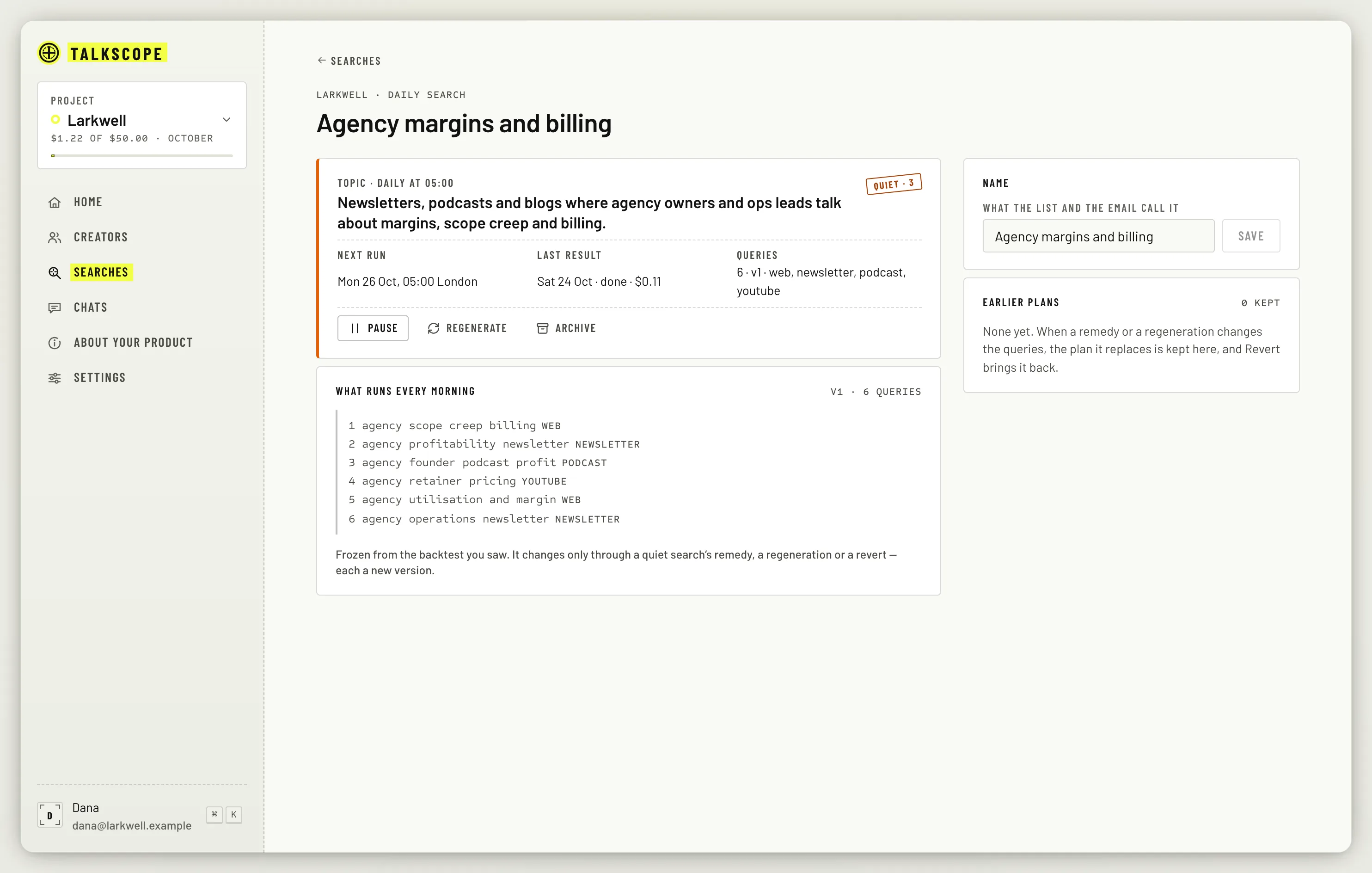1372x873 pixels.
Task: Click the '0 KEPT' earlier plans count
Action: pyautogui.click(x=1260, y=303)
